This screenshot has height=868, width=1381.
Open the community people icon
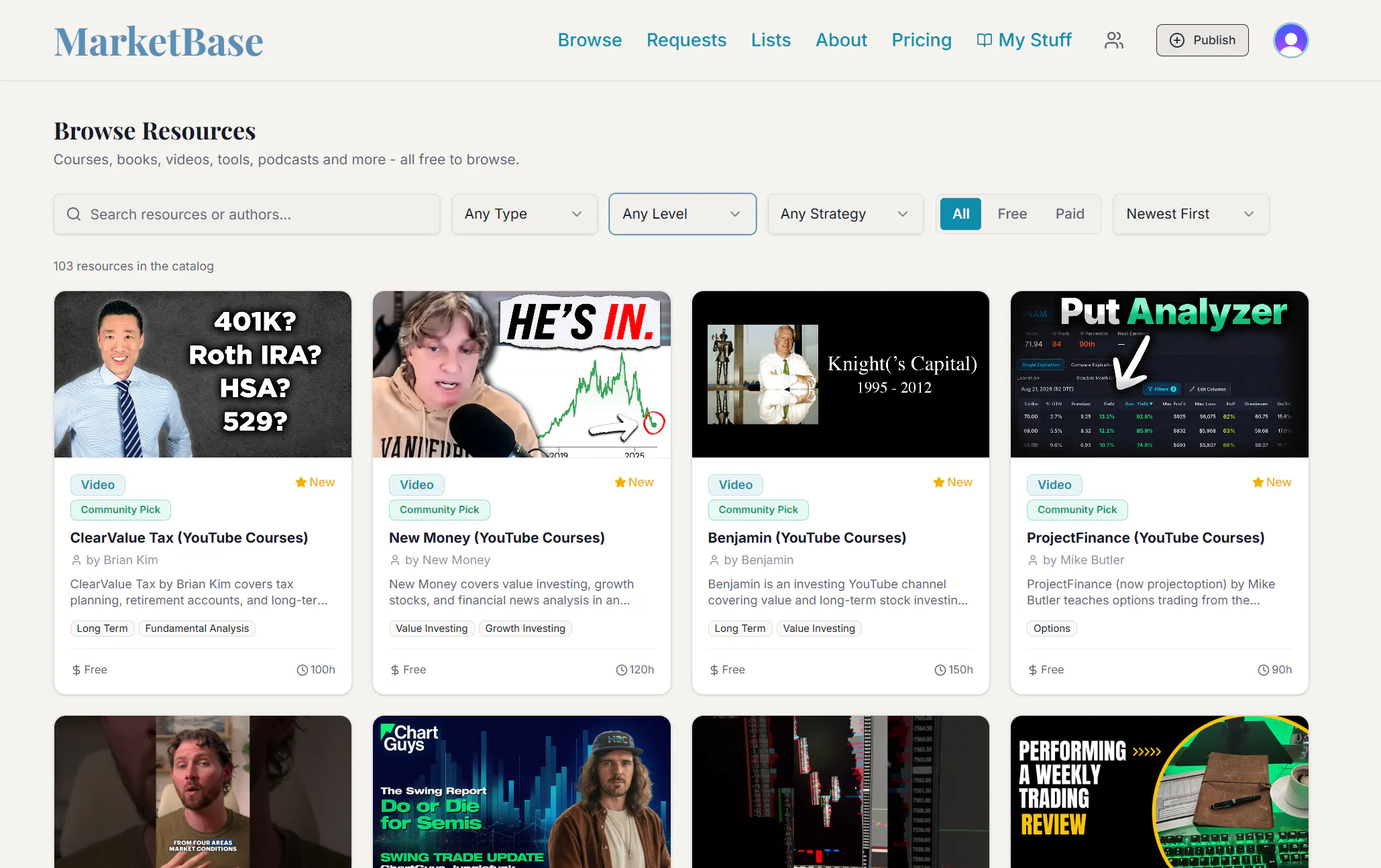(1114, 40)
